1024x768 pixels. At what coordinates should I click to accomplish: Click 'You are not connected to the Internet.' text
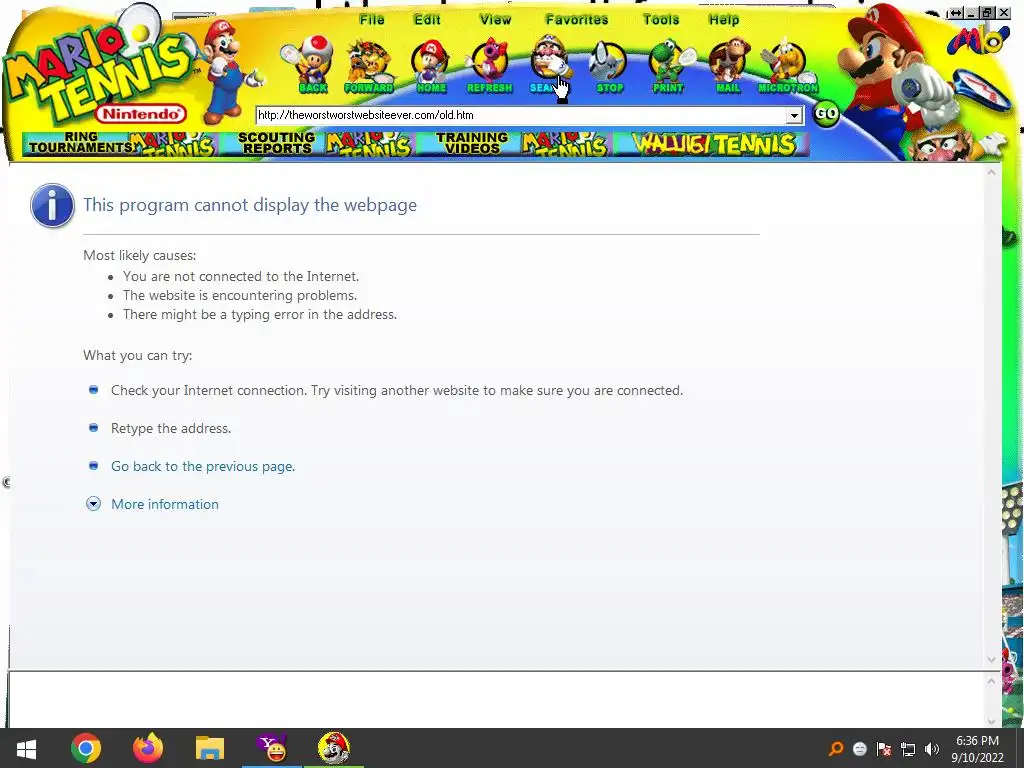coord(241,276)
